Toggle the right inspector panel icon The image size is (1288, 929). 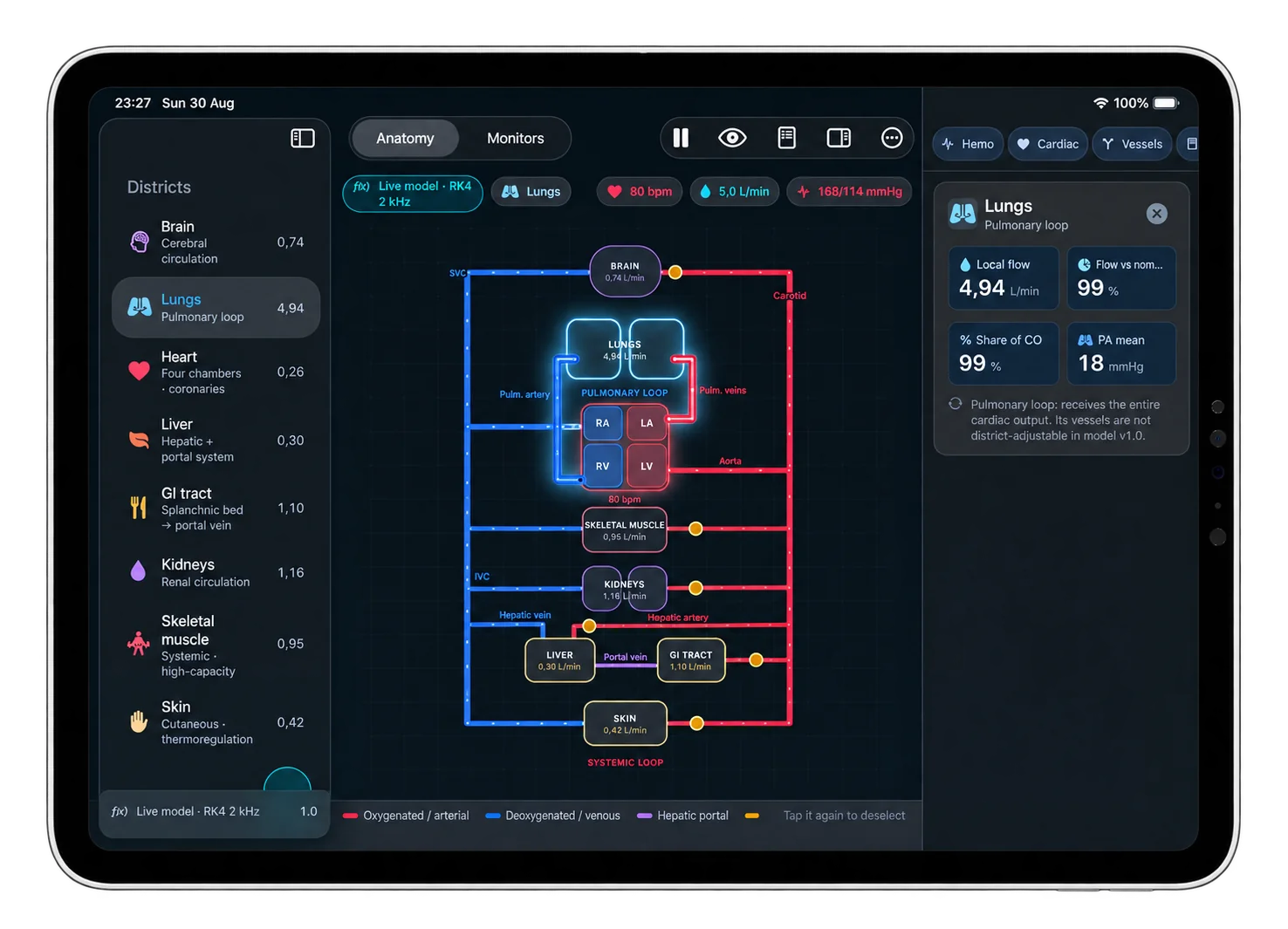pyautogui.click(x=839, y=138)
